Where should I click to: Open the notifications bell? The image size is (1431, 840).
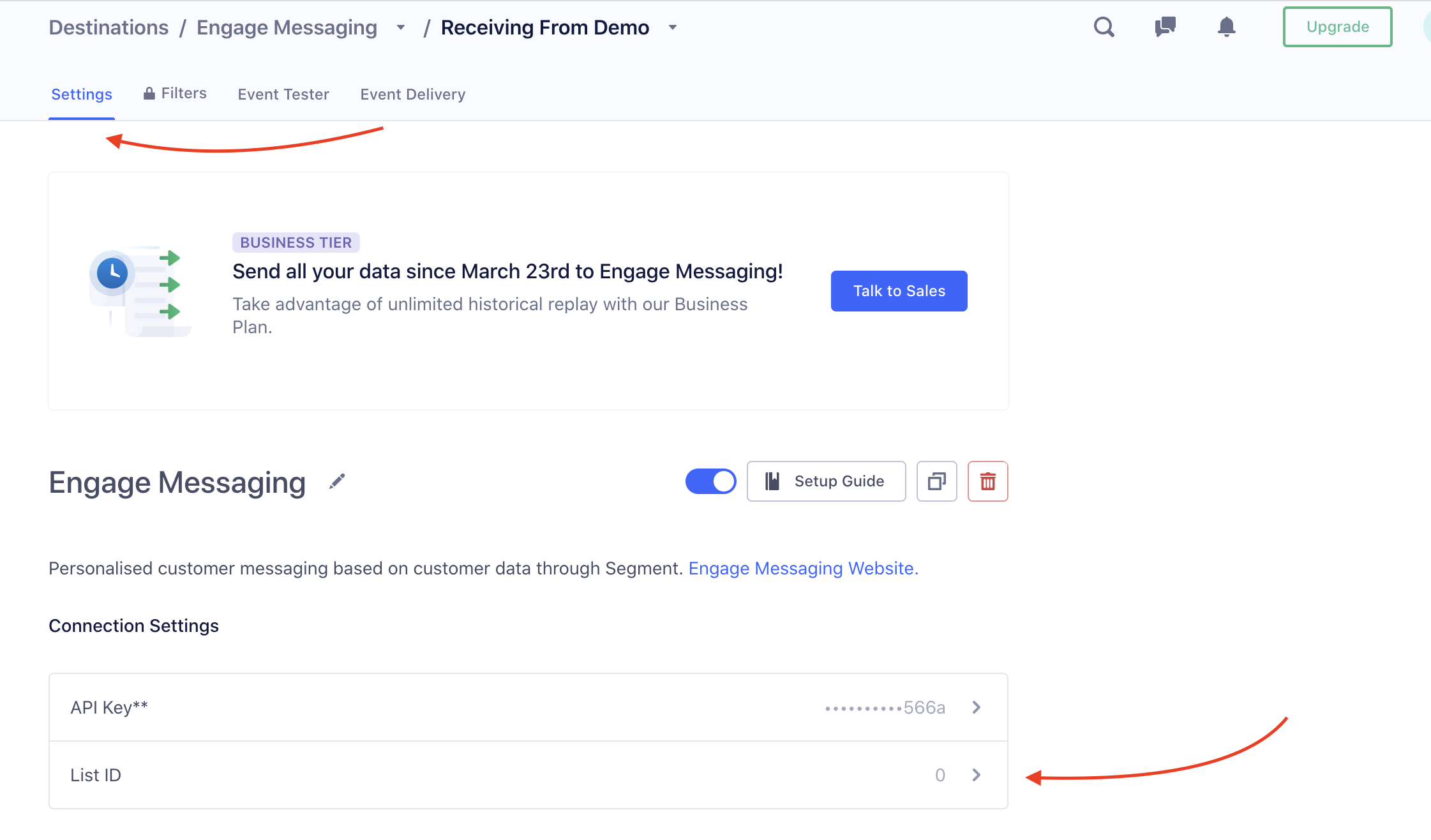coord(1226,27)
